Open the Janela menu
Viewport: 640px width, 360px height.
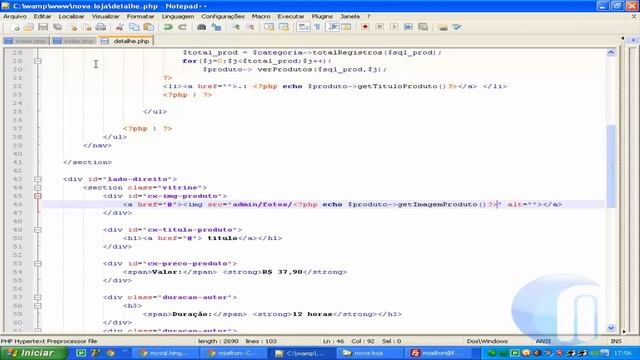point(350,16)
